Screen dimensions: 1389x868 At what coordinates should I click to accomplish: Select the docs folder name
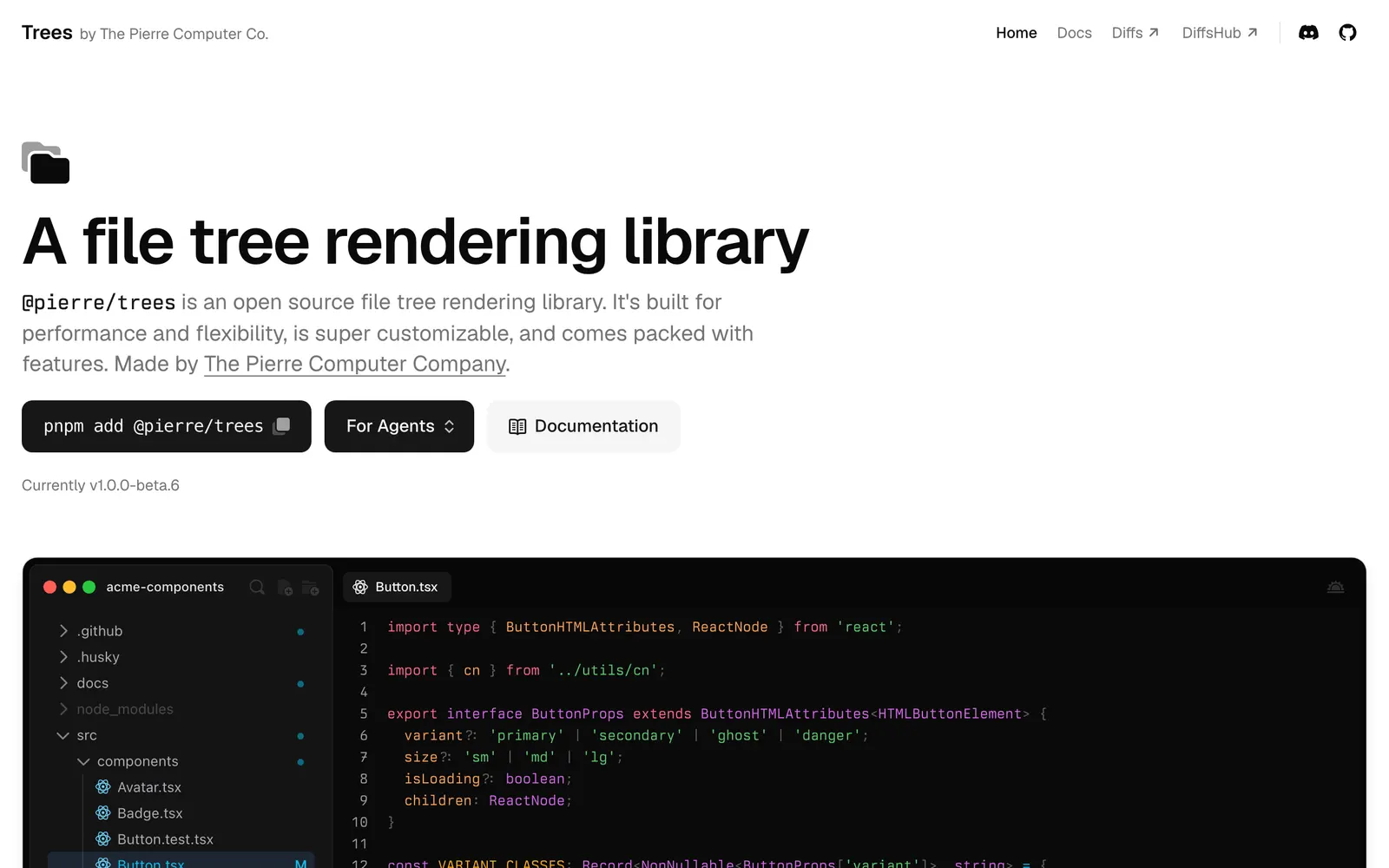(93, 683)
